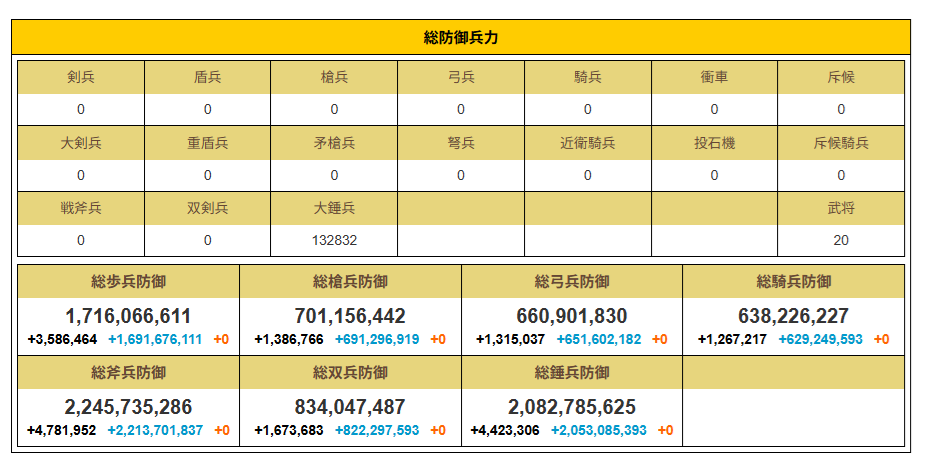Click the 大剣兵 header cell
This screenshot has width=925, height=464.
81,143
